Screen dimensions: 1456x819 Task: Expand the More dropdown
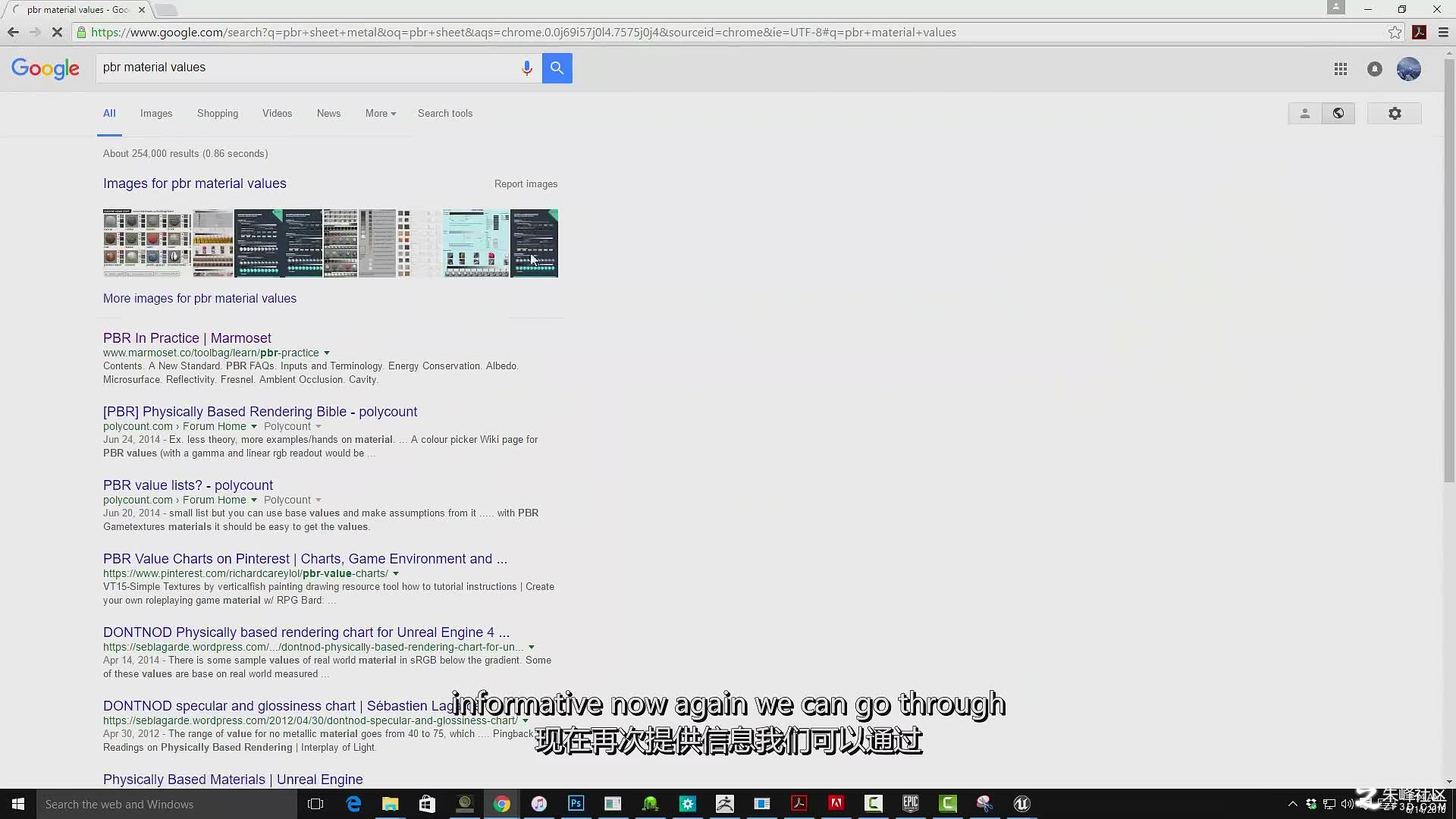380,113
